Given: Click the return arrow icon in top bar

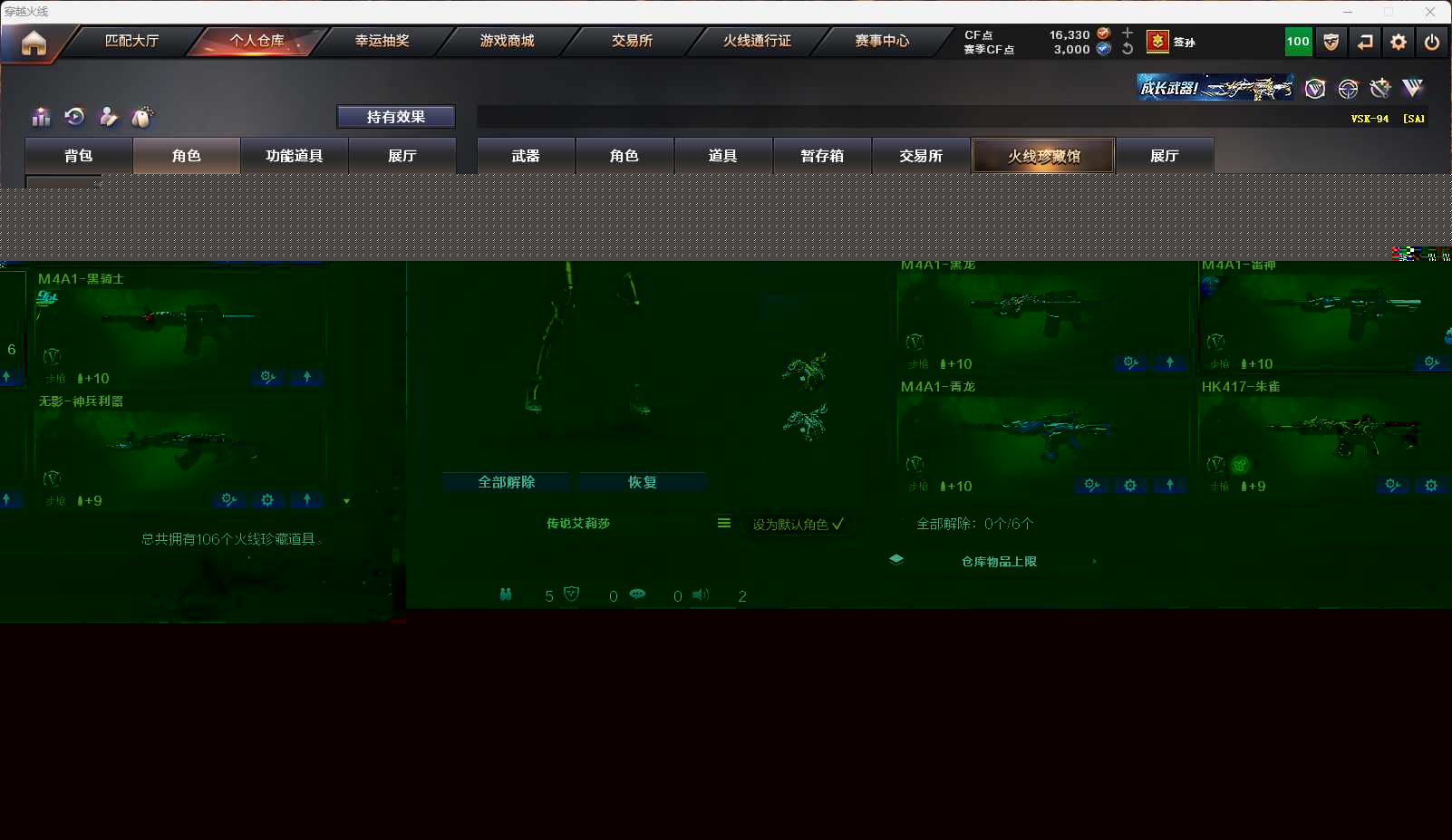Looking at the screenshot, I should pyautogui.click(x=1365, y=42).
